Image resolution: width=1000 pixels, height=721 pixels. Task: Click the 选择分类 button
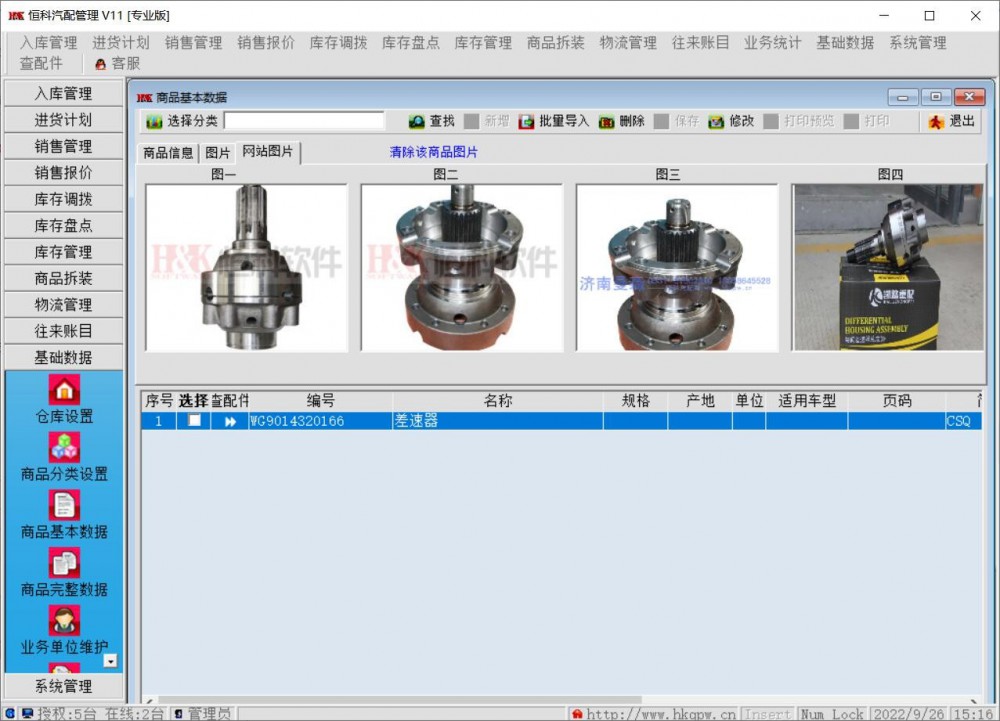[182, 122]
